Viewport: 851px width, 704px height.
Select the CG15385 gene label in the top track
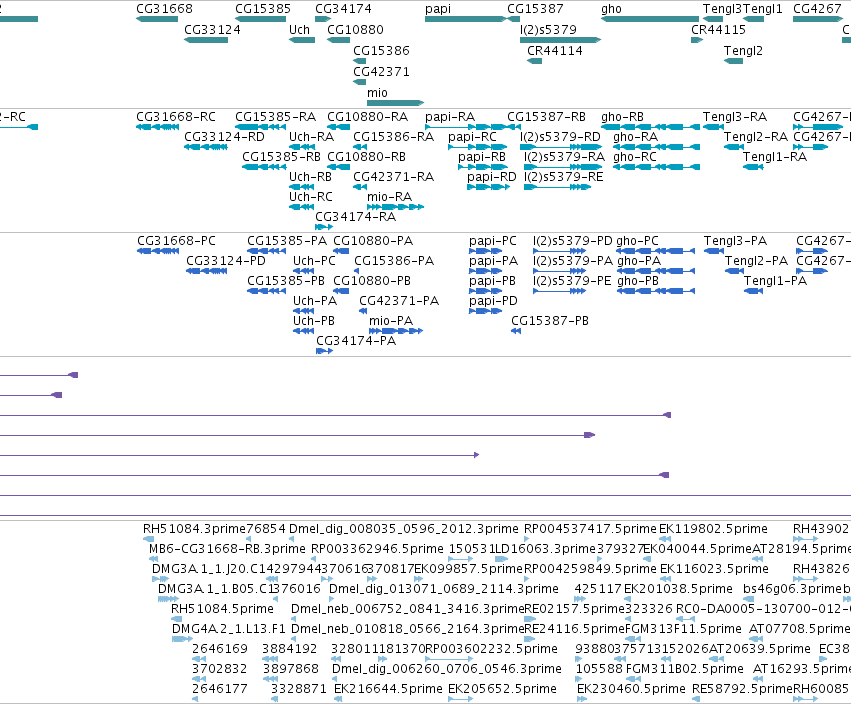[263, 9]
